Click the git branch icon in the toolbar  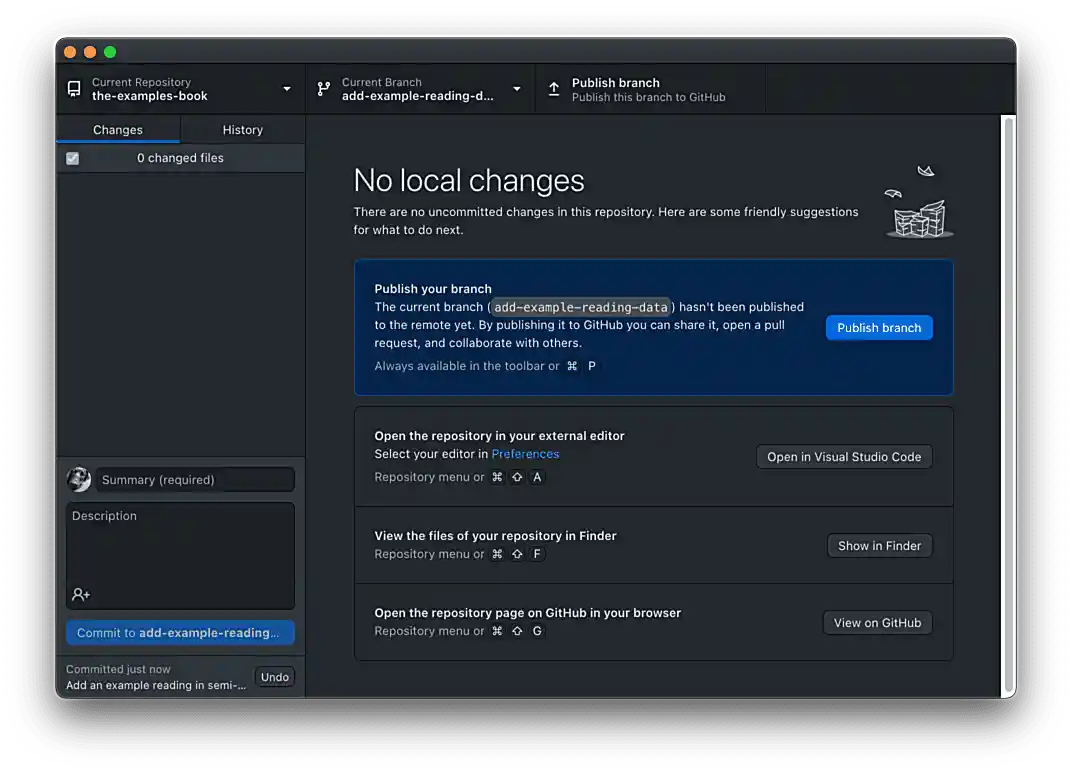coord(323,89)
